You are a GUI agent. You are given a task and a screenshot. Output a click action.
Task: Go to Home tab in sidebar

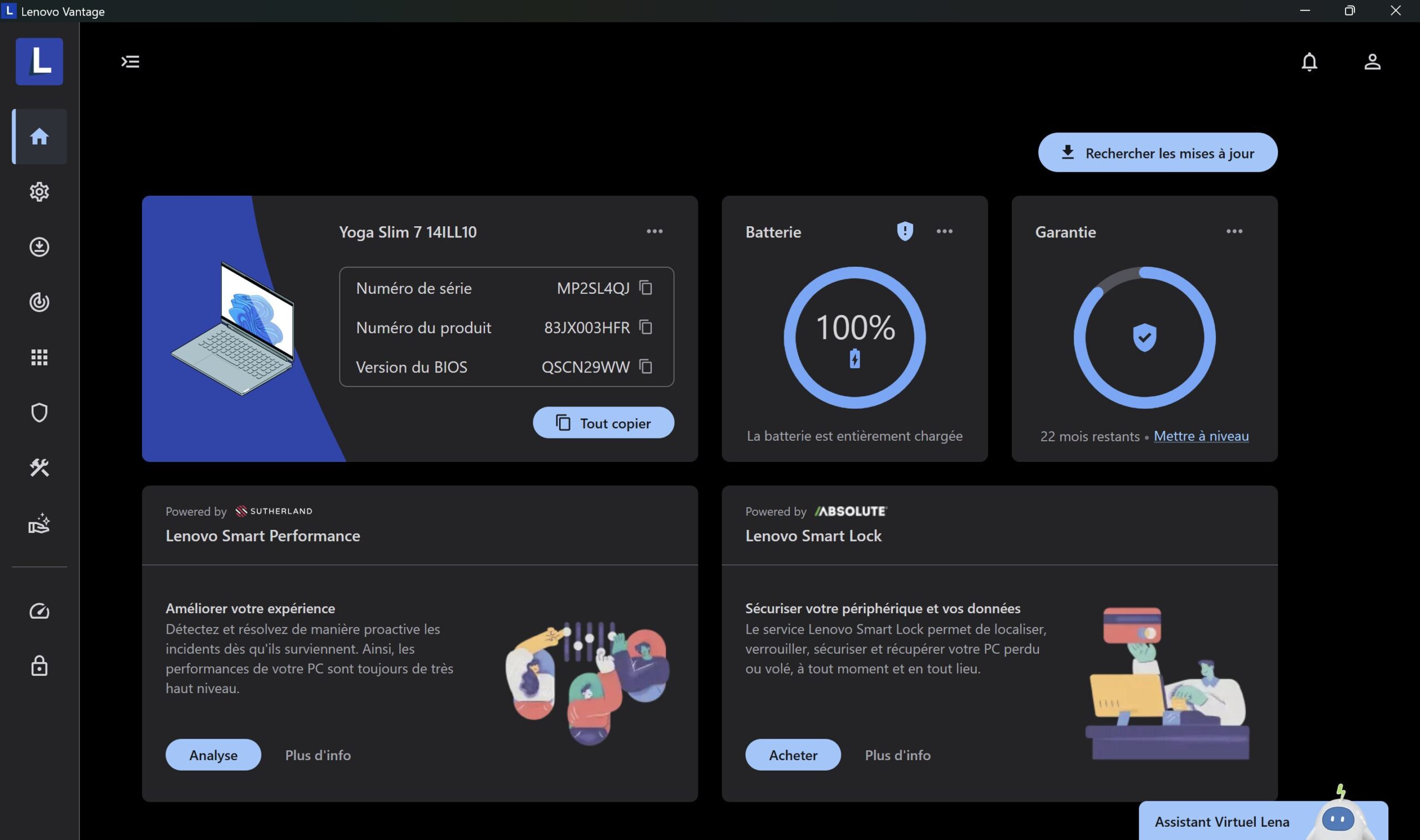click(39, 136)
